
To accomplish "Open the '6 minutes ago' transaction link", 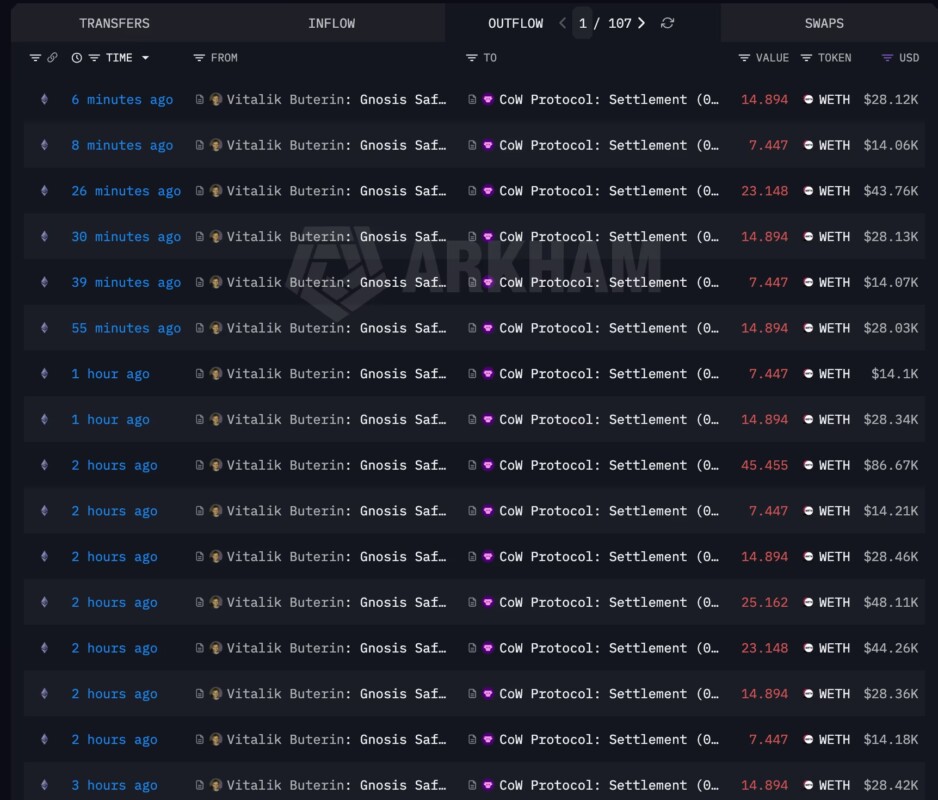I will [122, 100].
